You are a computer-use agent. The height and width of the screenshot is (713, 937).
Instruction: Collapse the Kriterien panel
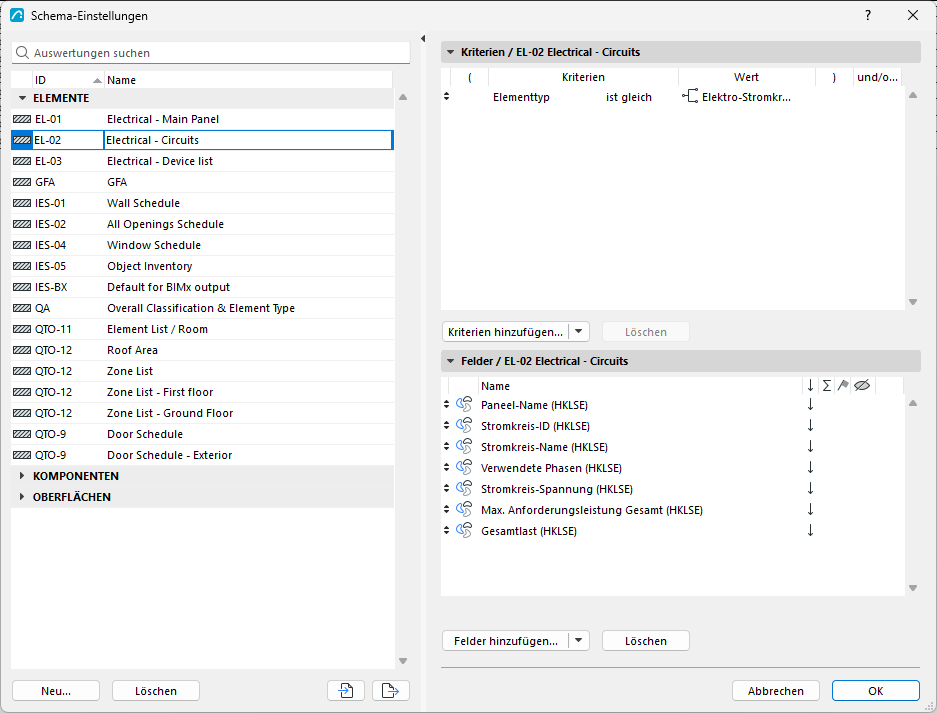(x=451, y=52)
